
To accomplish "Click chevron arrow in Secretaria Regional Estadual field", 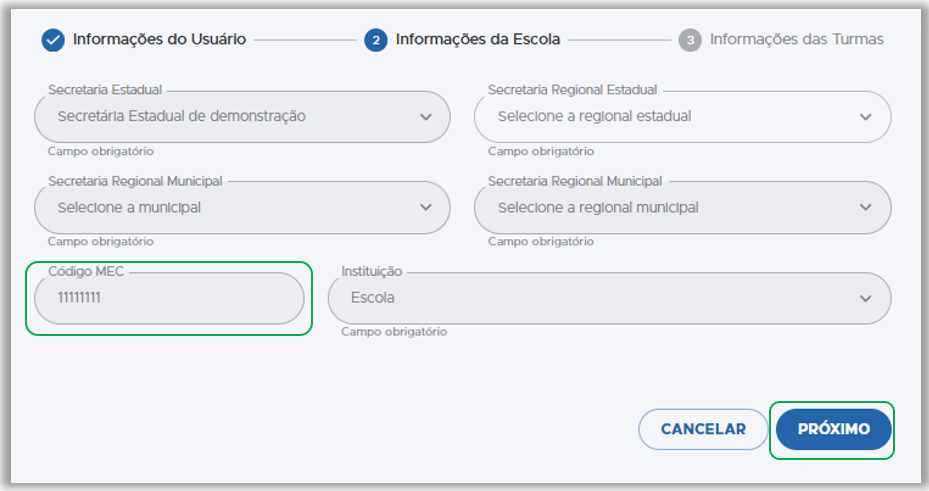I will coord(866,117).
